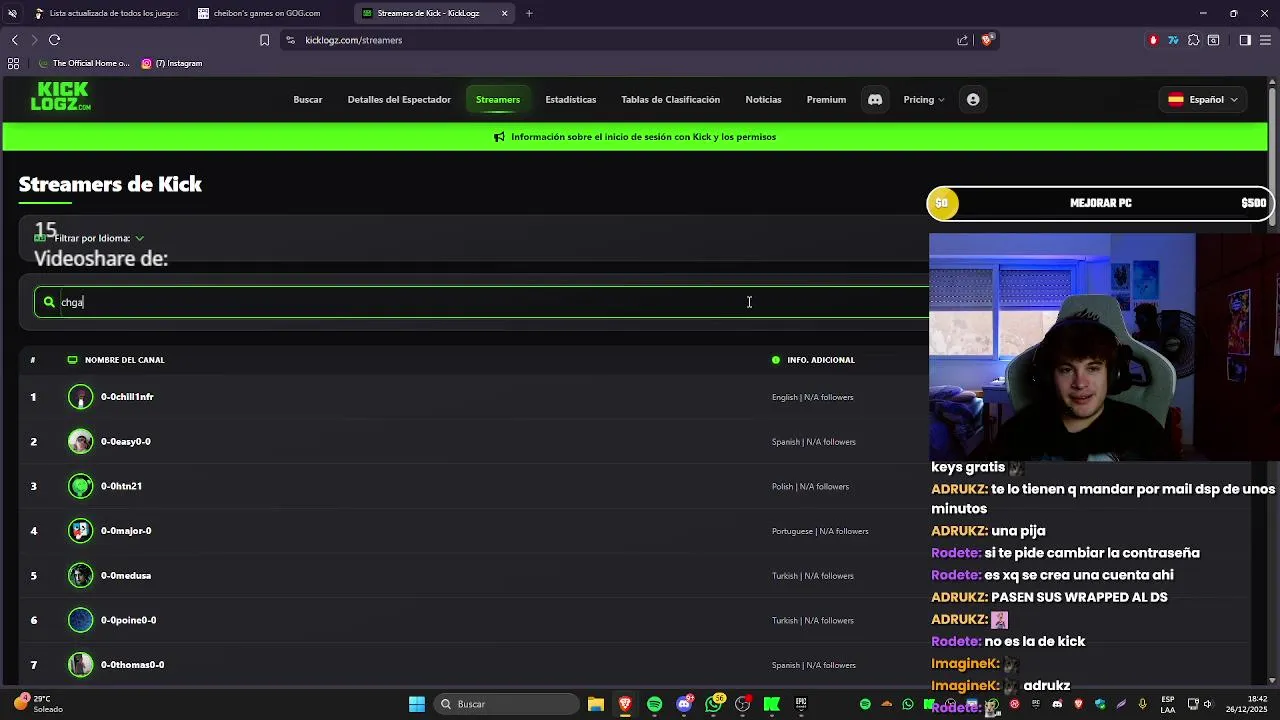Open the Español language selector
The height and width of the screenshot is (720, 1280).
(x=1204, y=100)
